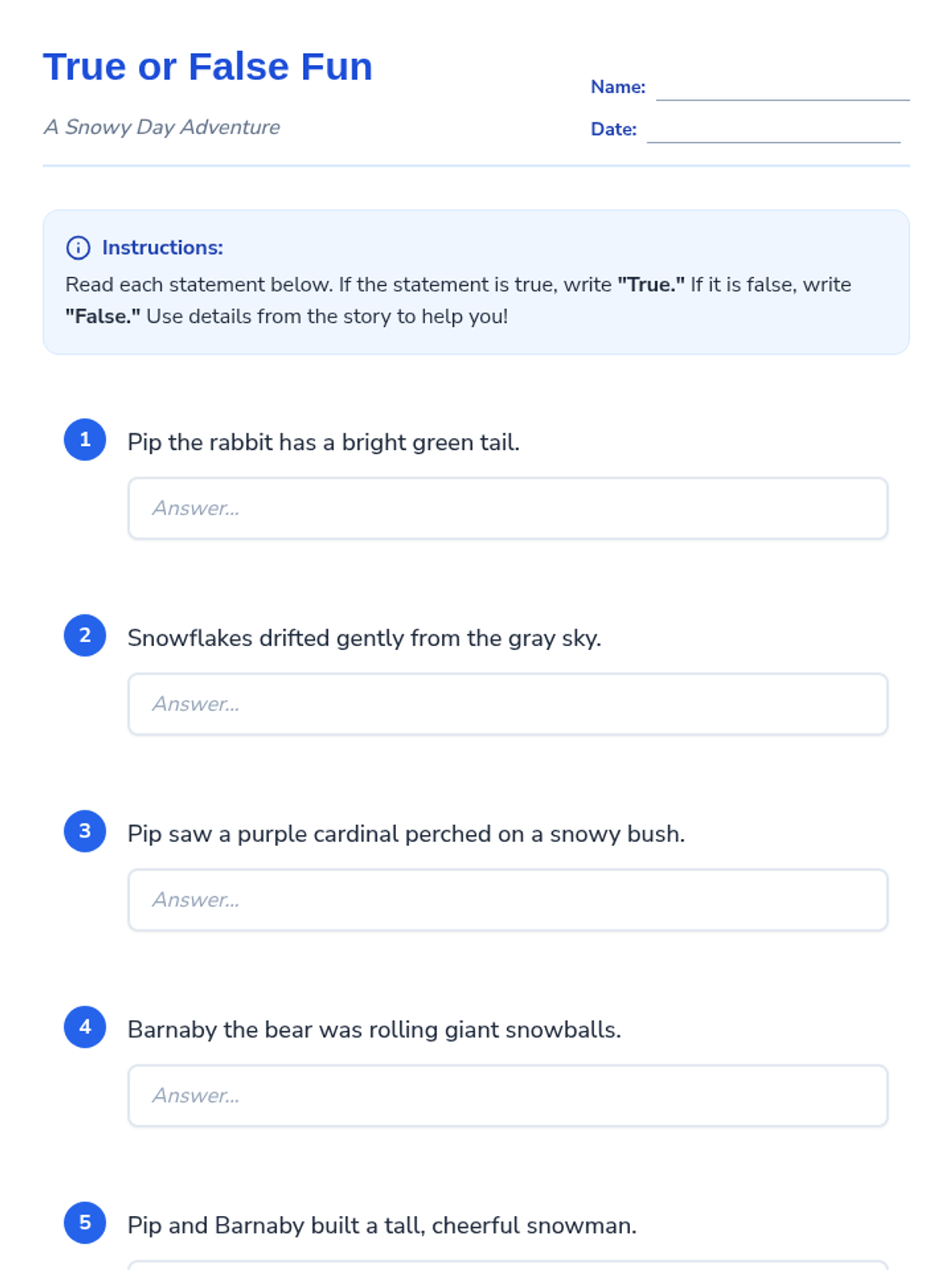Click the number 5 question badge
The height and width of the screenshot is (1270, 952).
point(85,1222)
